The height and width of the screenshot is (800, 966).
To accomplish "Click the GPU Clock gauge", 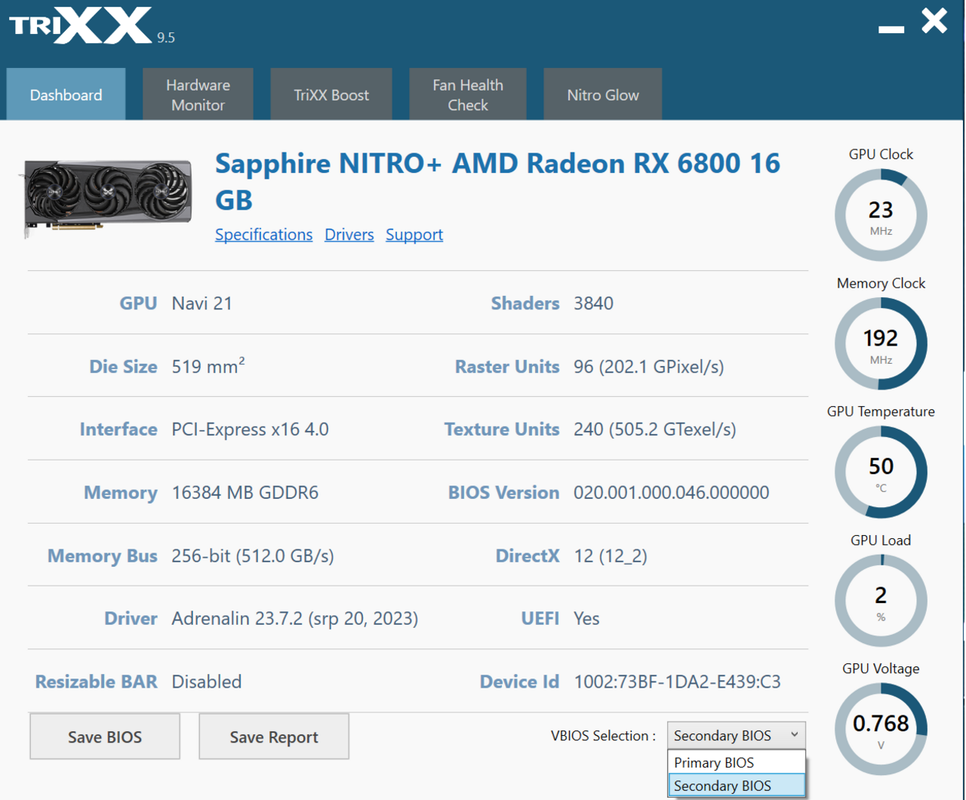I will [880, 215].
